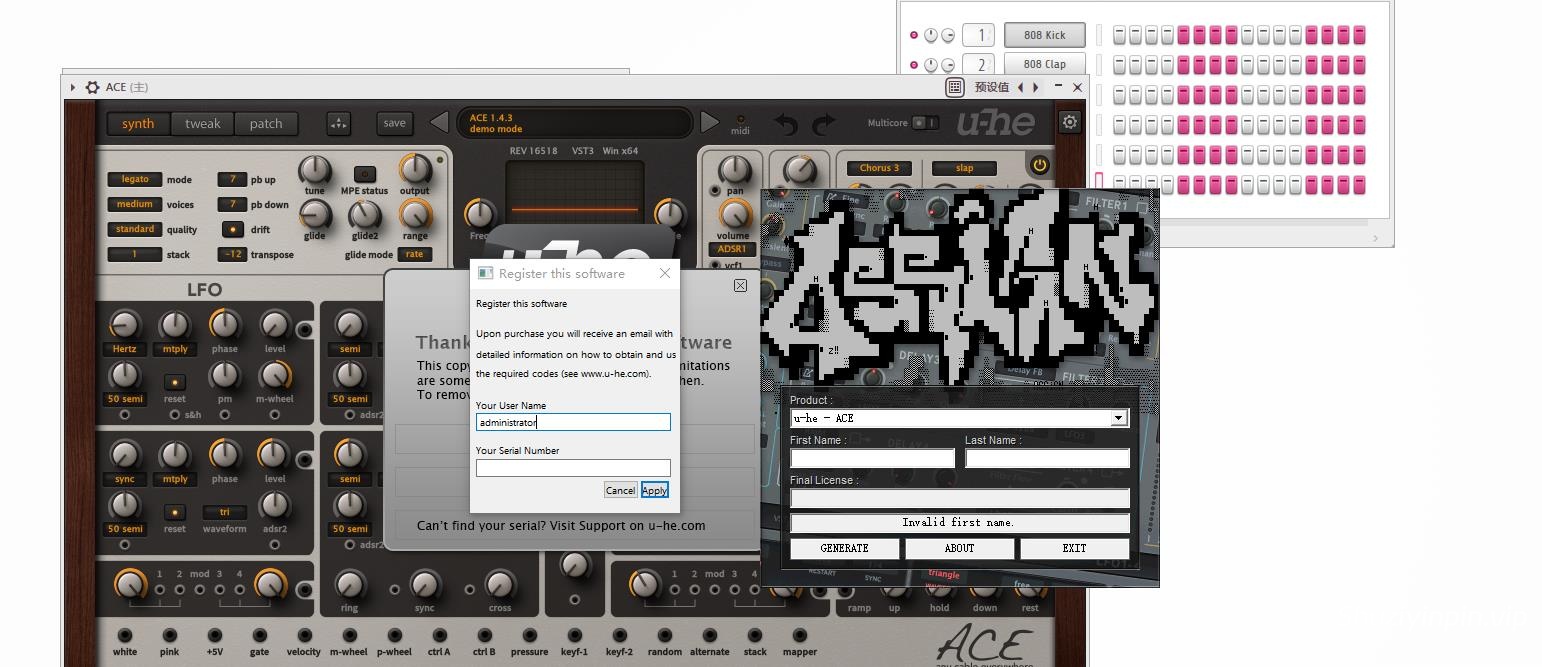Switch to the tweak tab

tap(202, 124)
